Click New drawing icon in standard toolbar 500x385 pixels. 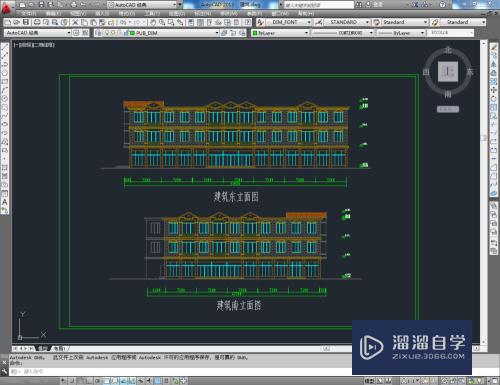pyautogui.click(x=8, y=22)
